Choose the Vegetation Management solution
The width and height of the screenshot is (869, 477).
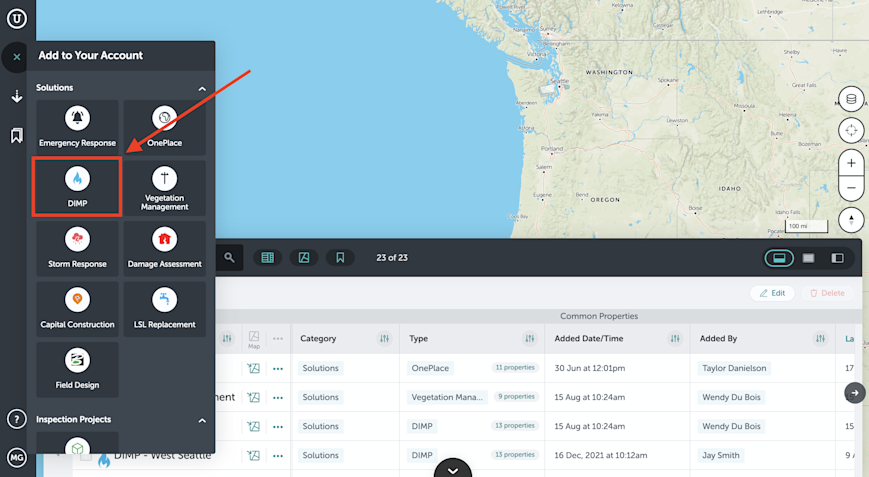click(165, 187)
